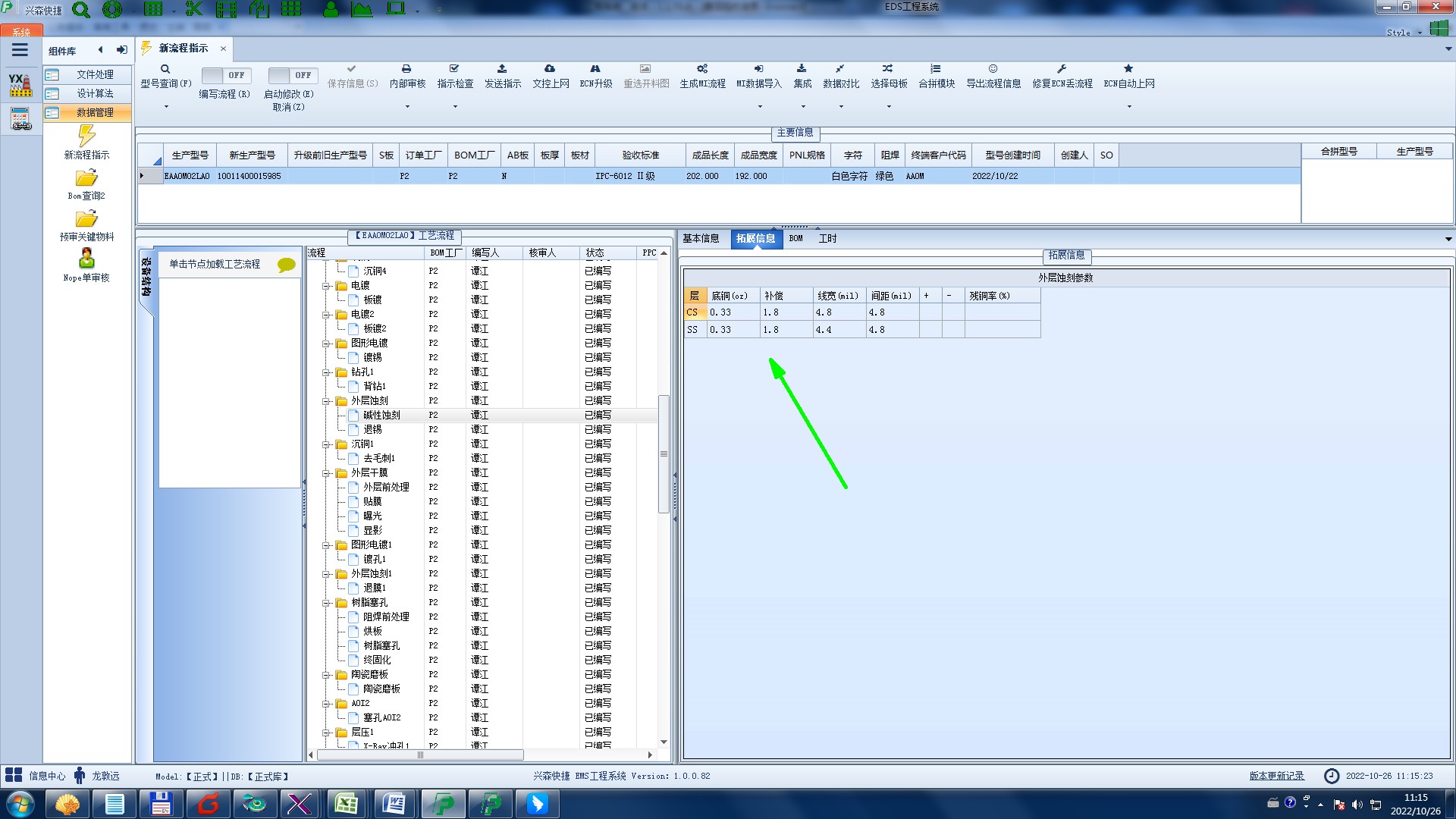Screen dimensions: 1456x819
Task: Open Excel from the Windows taskbar
Action: tap(347, 804)
